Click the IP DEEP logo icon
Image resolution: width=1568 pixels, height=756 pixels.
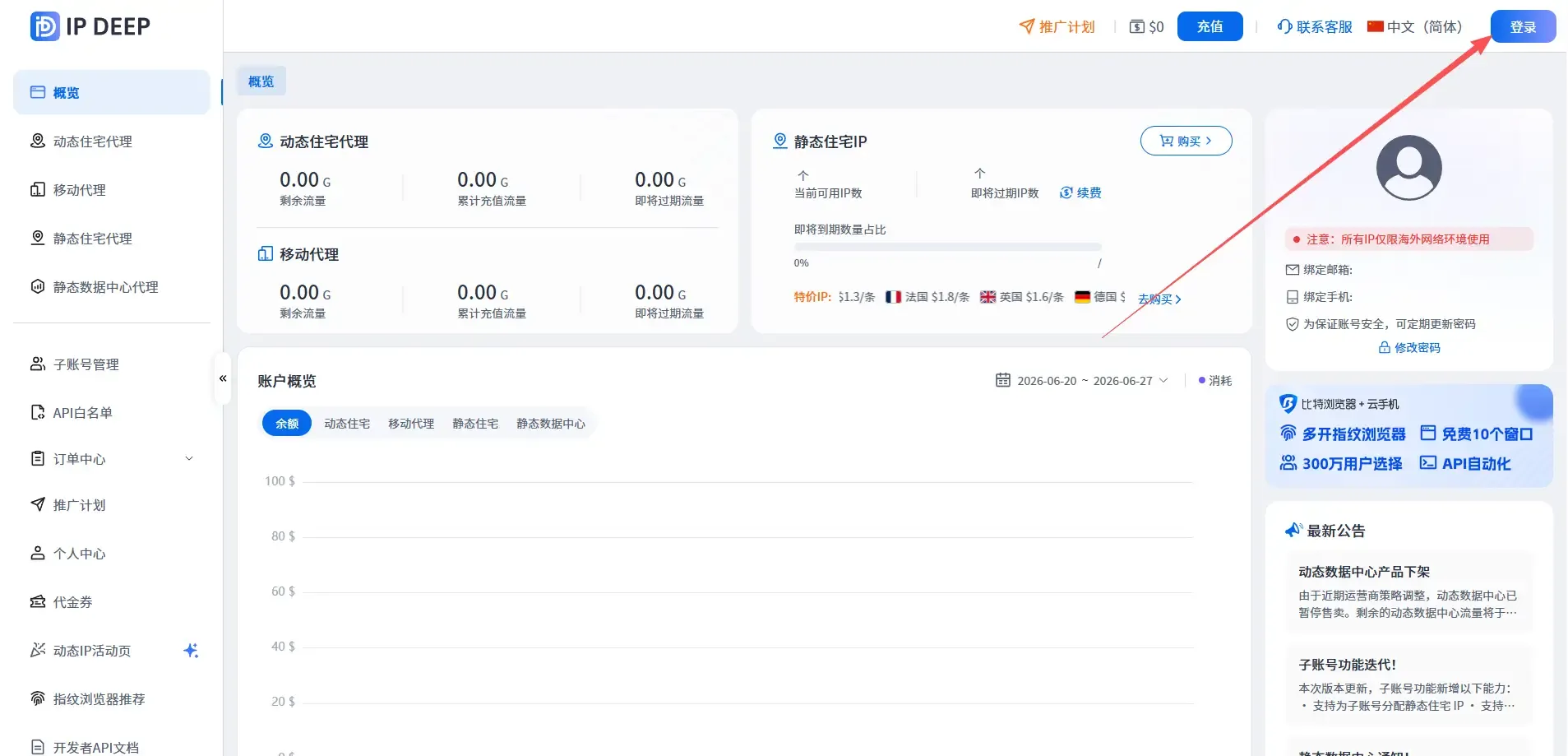point(44,26)
